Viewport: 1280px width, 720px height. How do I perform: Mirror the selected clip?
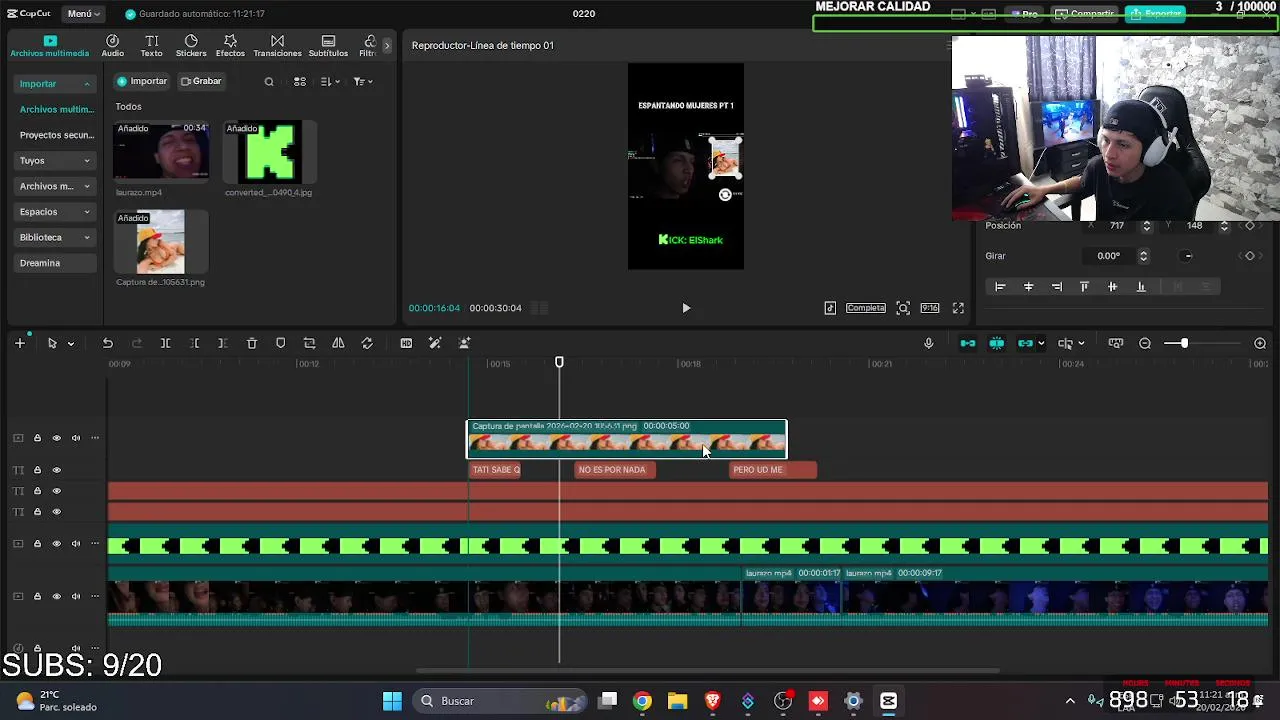[338, 343]
